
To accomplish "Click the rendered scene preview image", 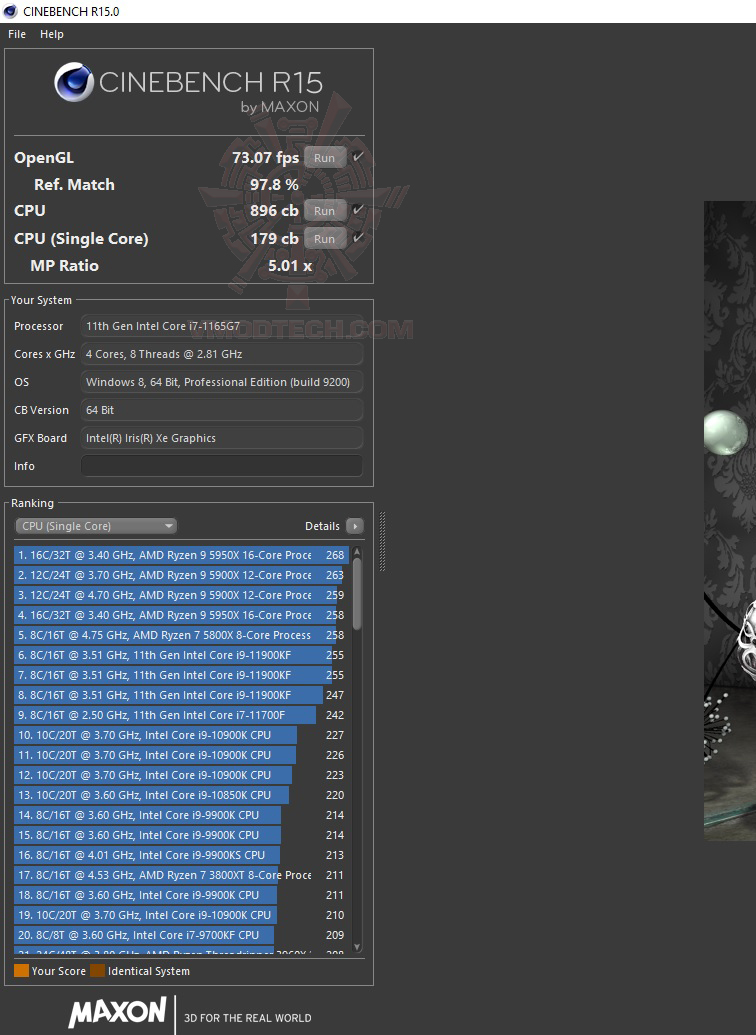I will 730,521.
